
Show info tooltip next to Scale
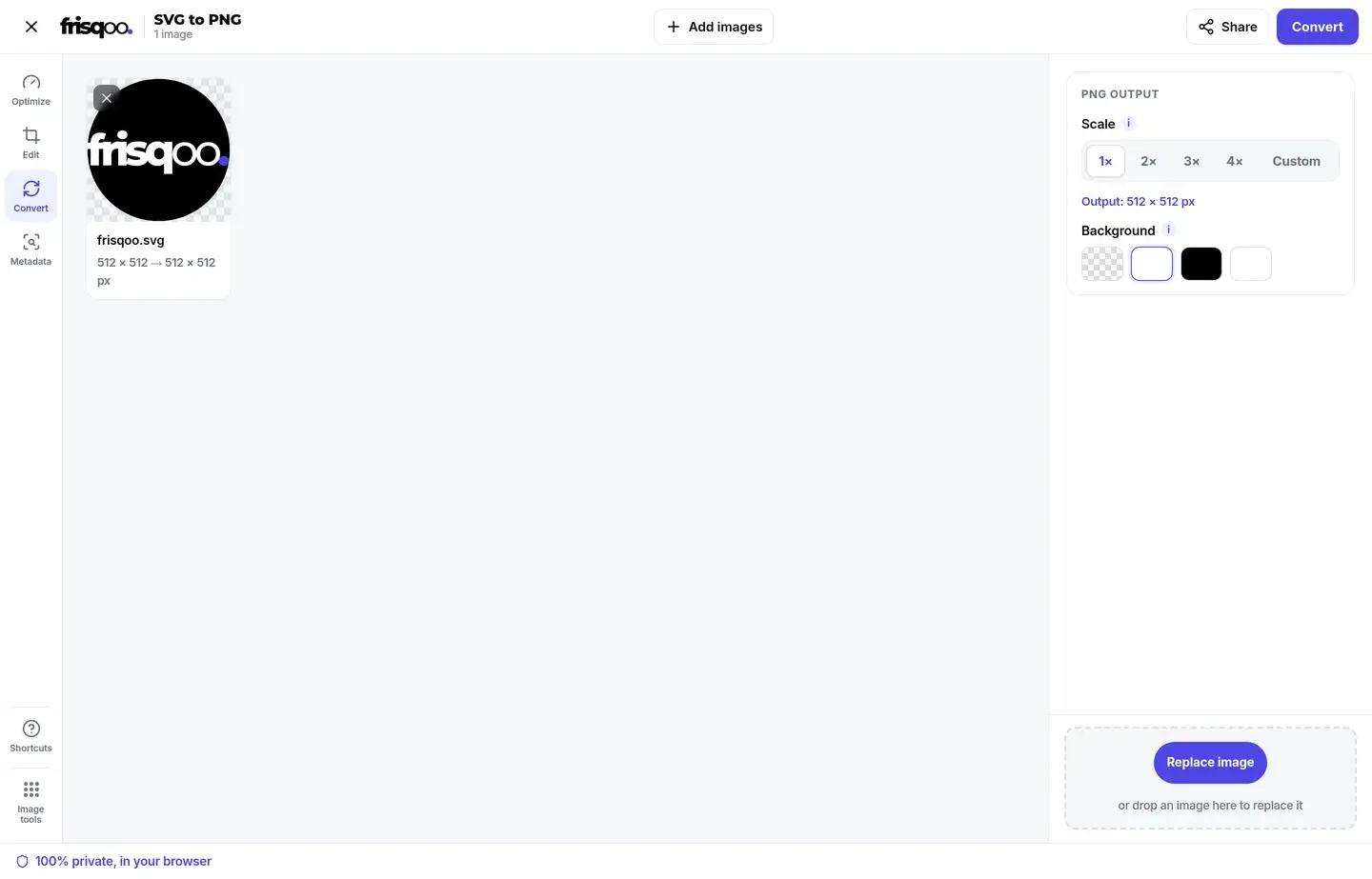1129,123
